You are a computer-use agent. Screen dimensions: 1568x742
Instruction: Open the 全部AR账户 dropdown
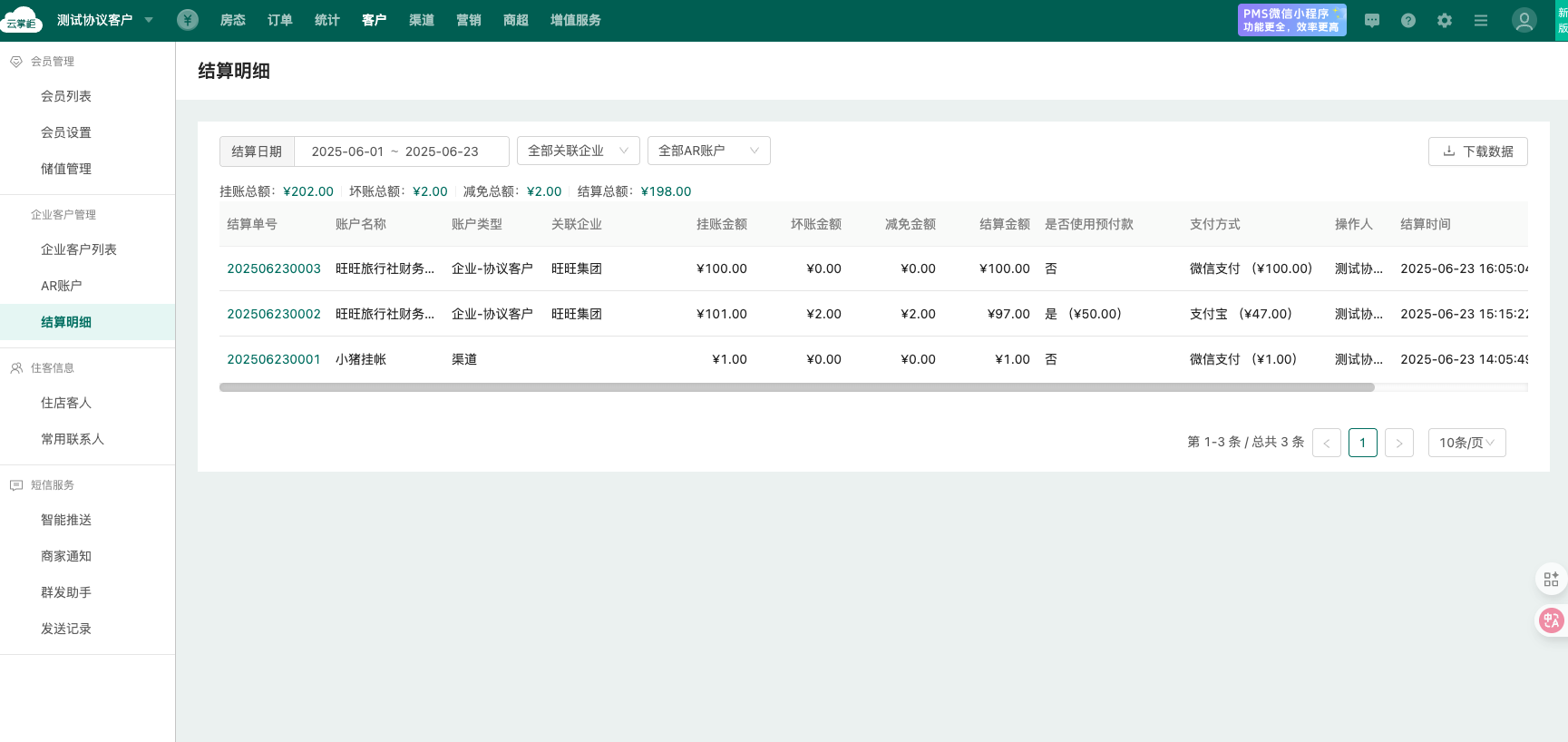709,151
